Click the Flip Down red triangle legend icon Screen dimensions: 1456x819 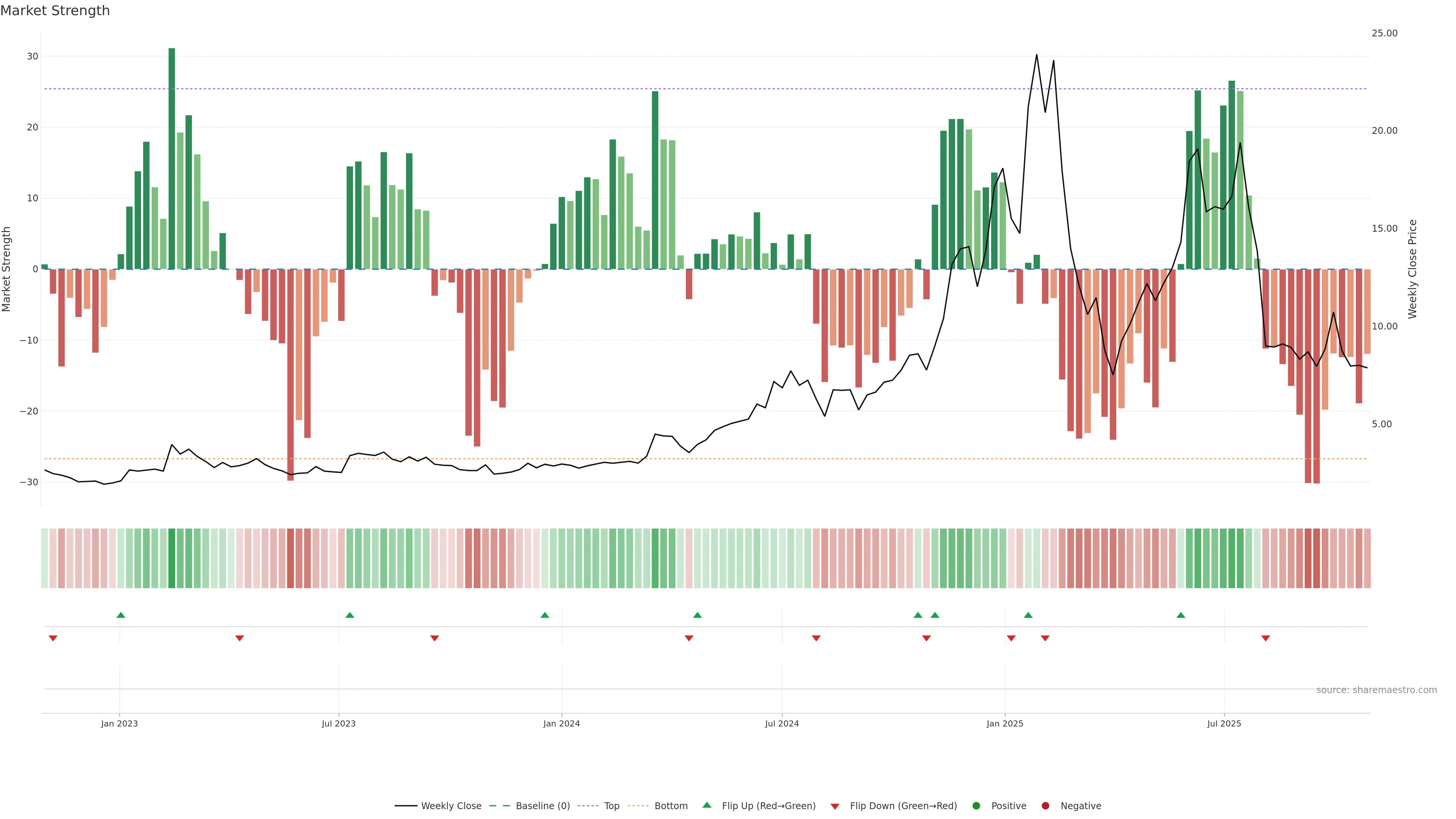[x=835, y=806]
